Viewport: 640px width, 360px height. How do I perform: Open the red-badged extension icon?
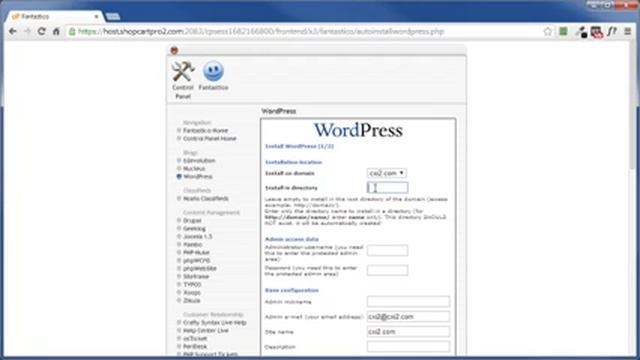[596, 31]
